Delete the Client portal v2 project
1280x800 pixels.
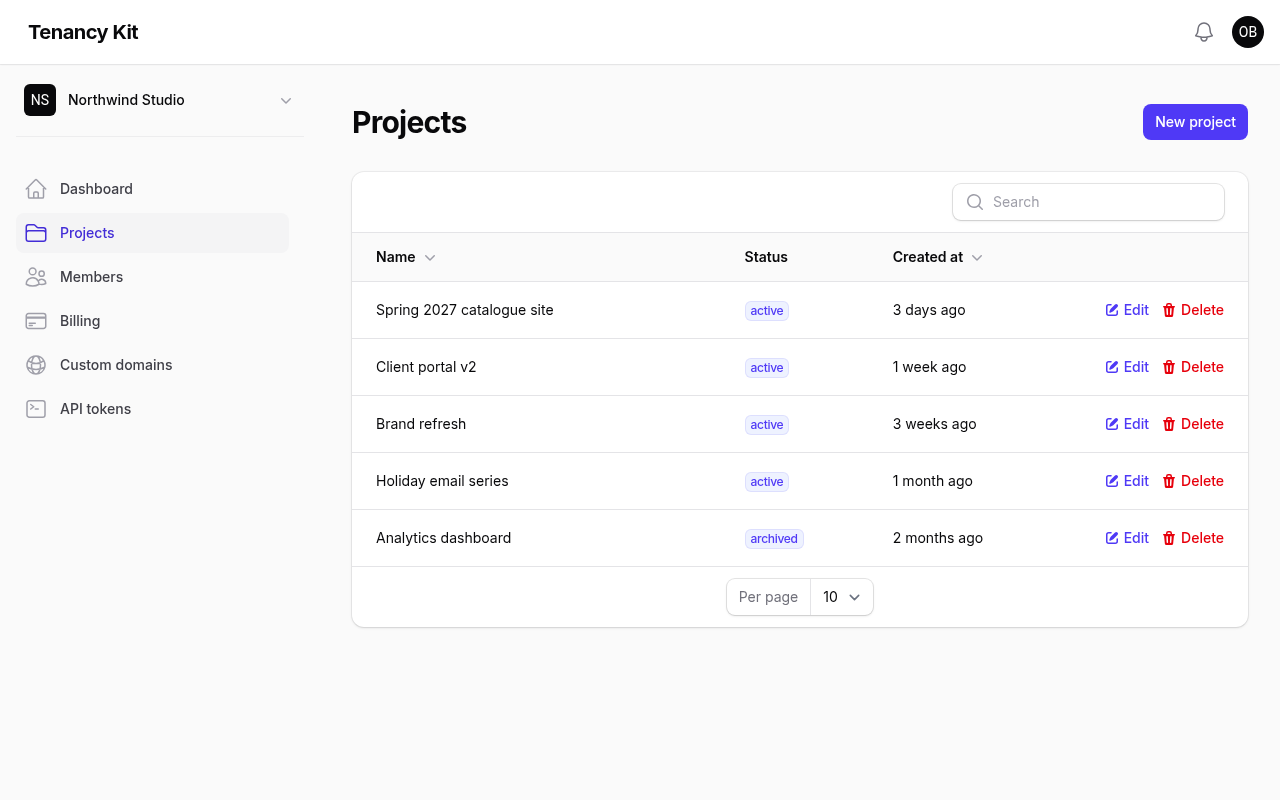(1193, 367)
